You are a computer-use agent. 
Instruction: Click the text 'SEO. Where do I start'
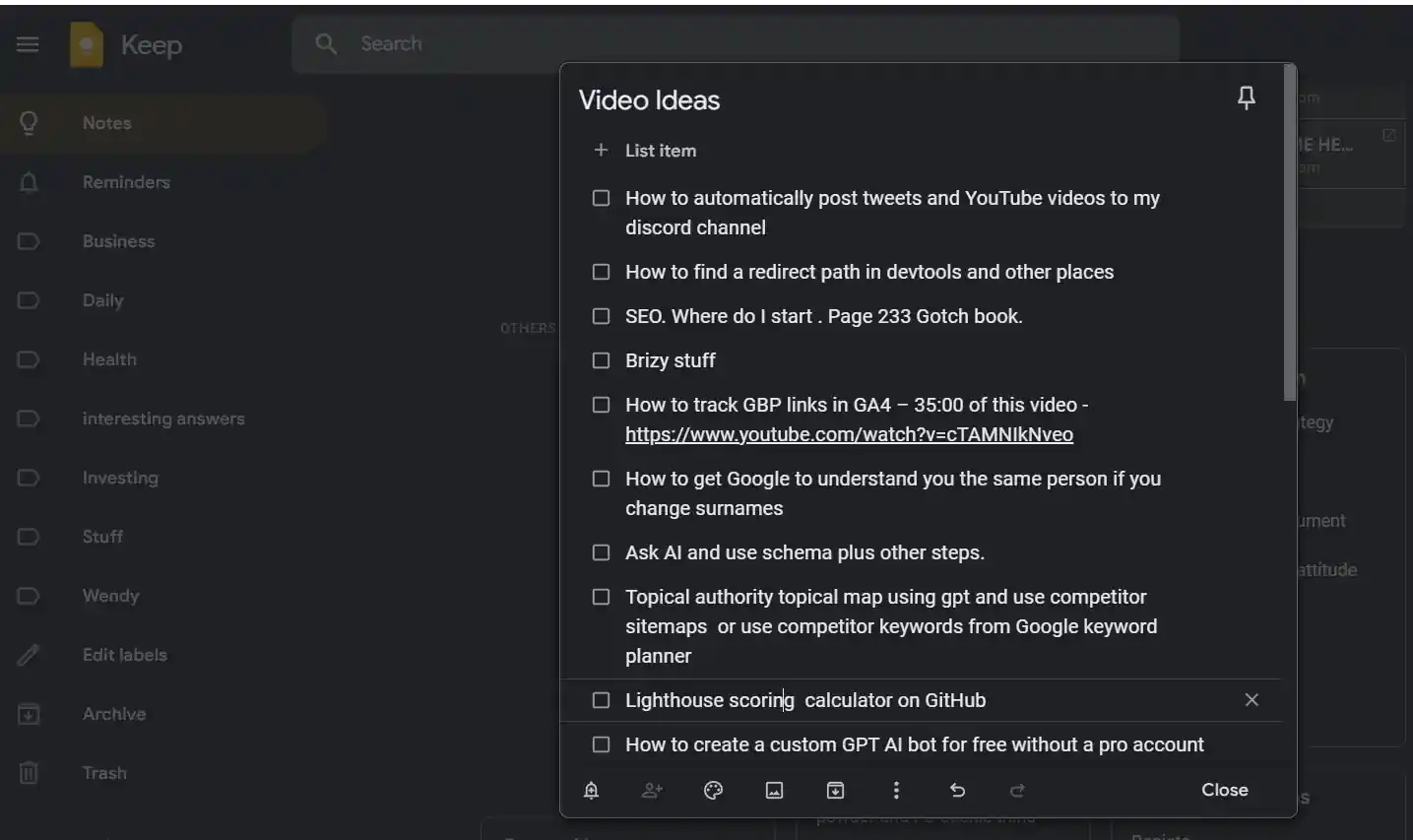tap(719, 316)
